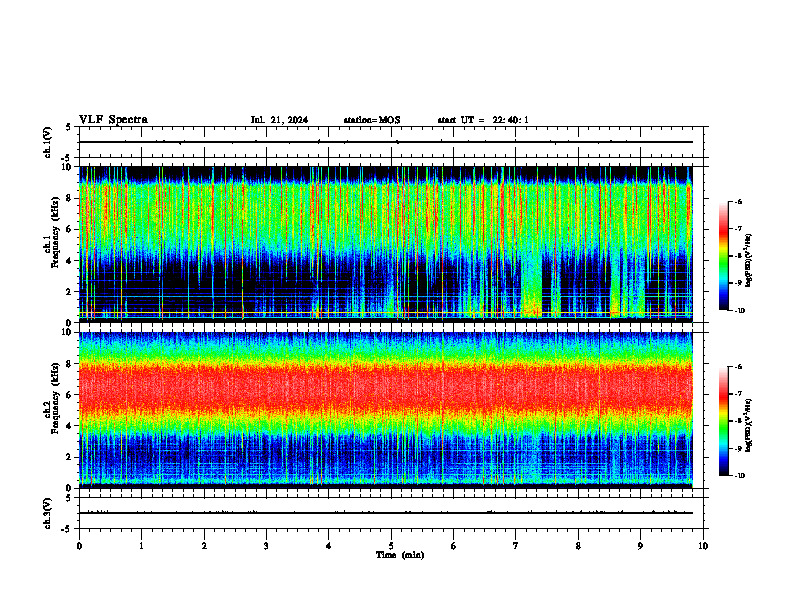This screenshot has height=612, width=792.
Task: Click the ch.2 spectrogram colorbar
Action: coord(724,421)
